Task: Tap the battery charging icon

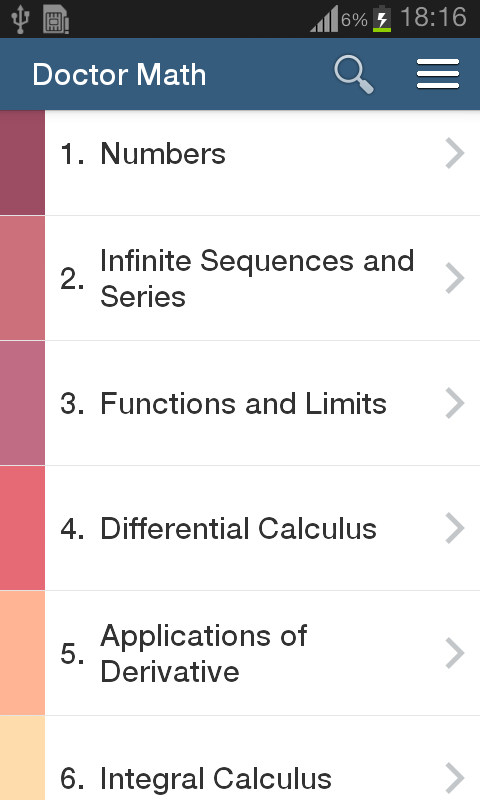Action: (x=382, y=19)
